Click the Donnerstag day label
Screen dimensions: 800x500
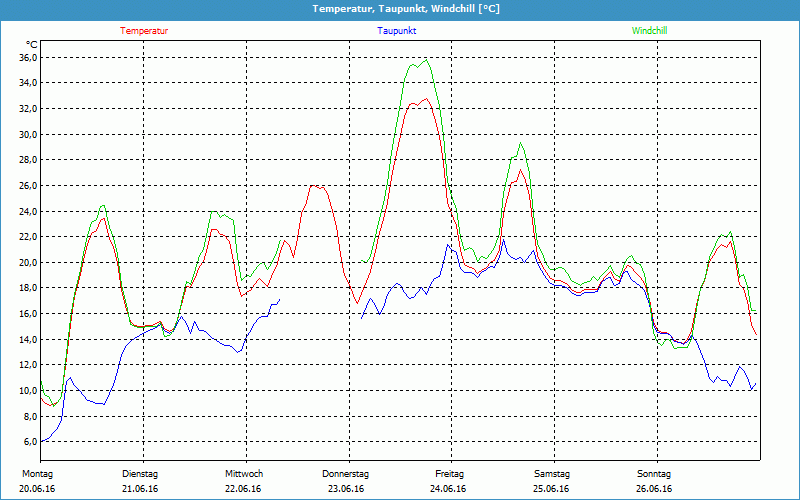pyautogui.click(x=345, y=474)
